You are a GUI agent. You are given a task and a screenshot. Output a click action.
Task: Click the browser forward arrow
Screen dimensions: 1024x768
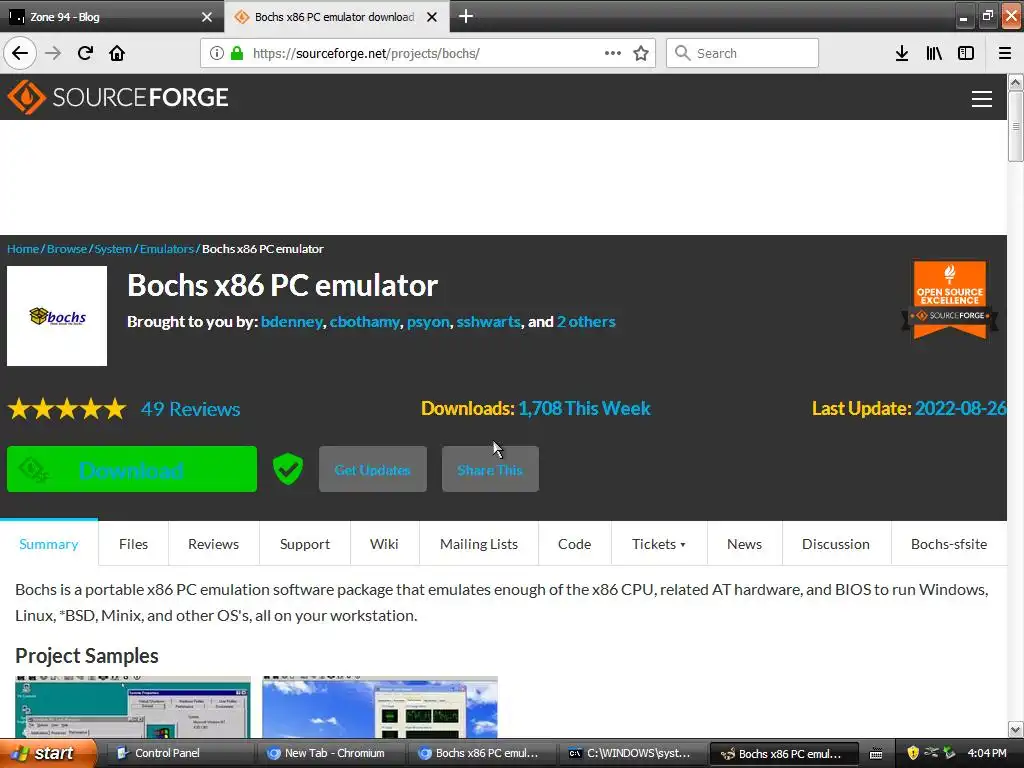point(53,53)
